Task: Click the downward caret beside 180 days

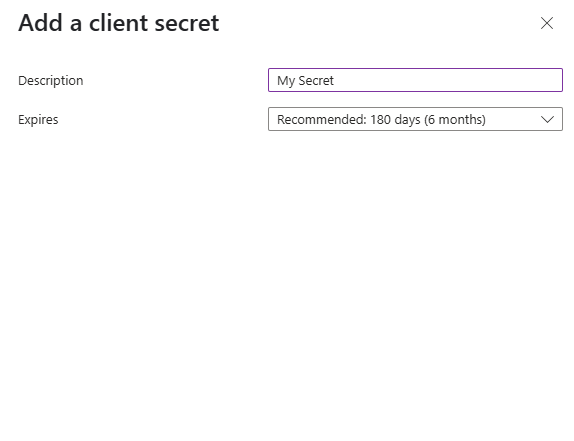Action: [x=547, y=119]
